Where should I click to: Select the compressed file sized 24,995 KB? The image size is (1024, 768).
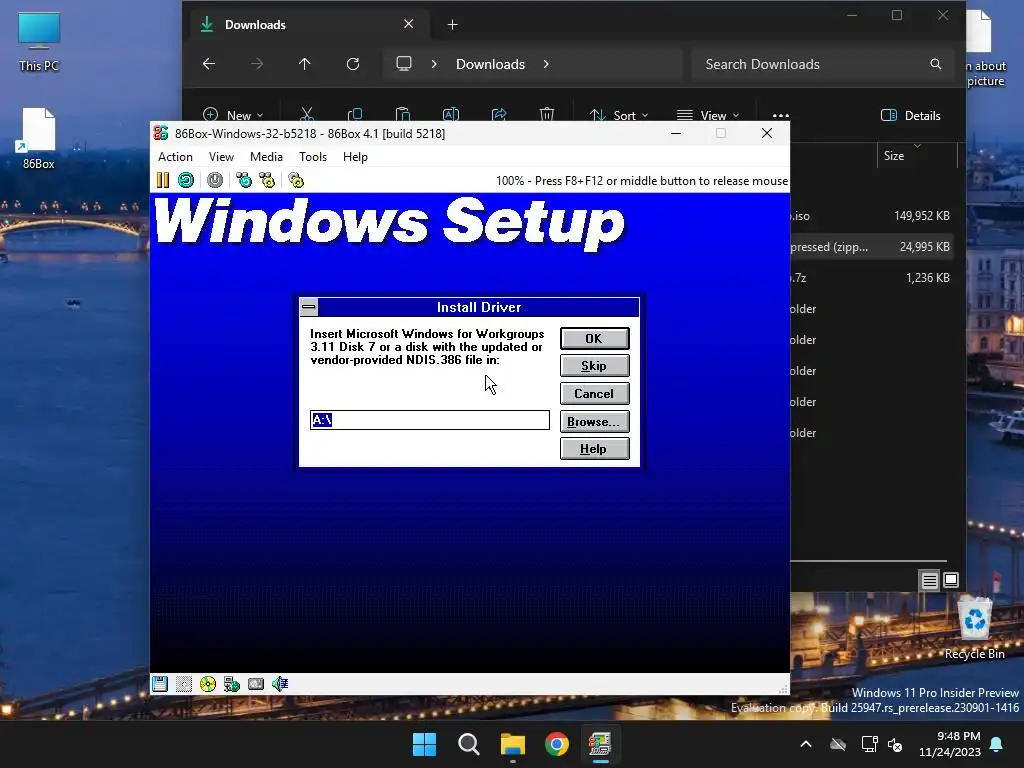[871, 247]
